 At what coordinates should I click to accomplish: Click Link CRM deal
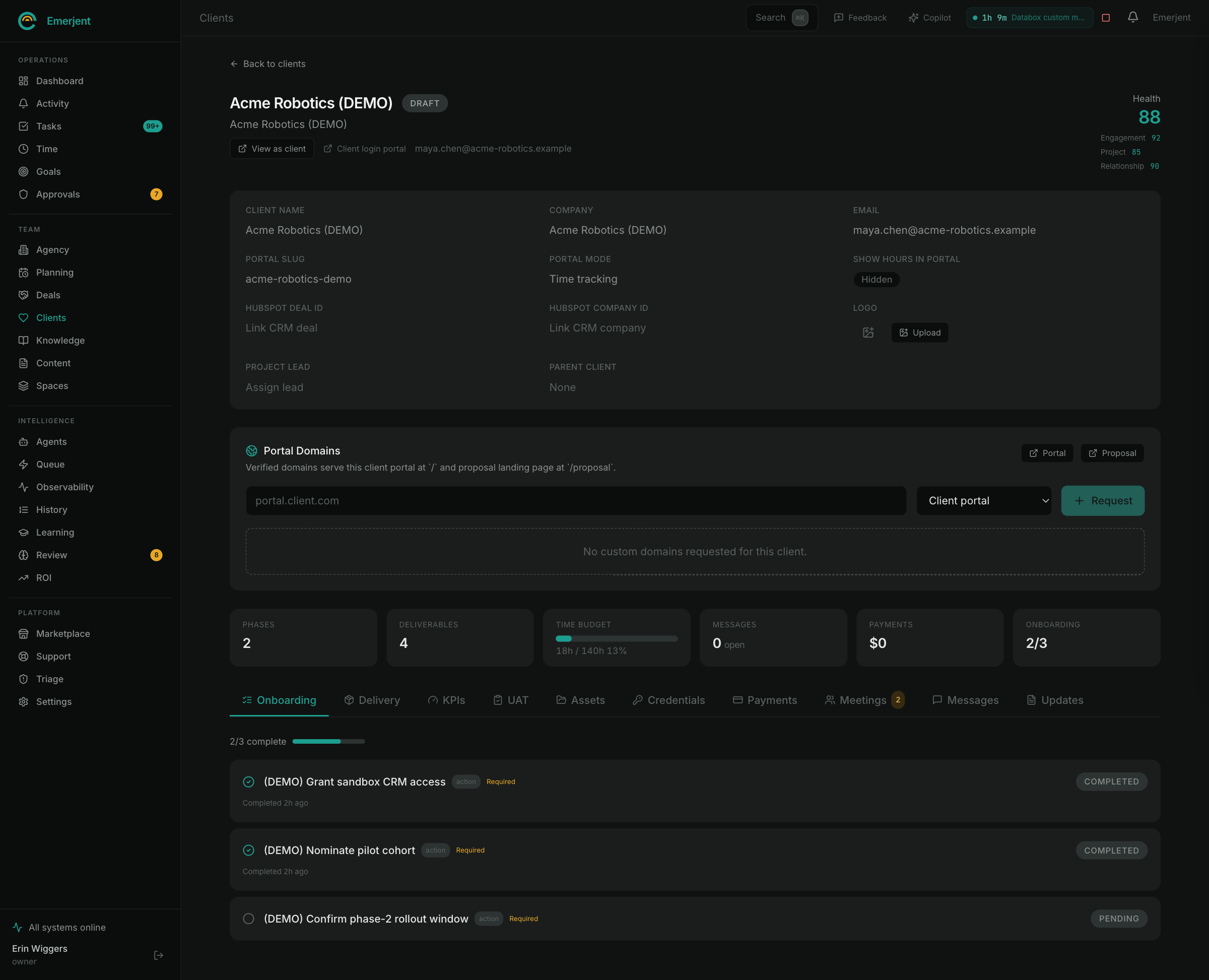[281, 328]
